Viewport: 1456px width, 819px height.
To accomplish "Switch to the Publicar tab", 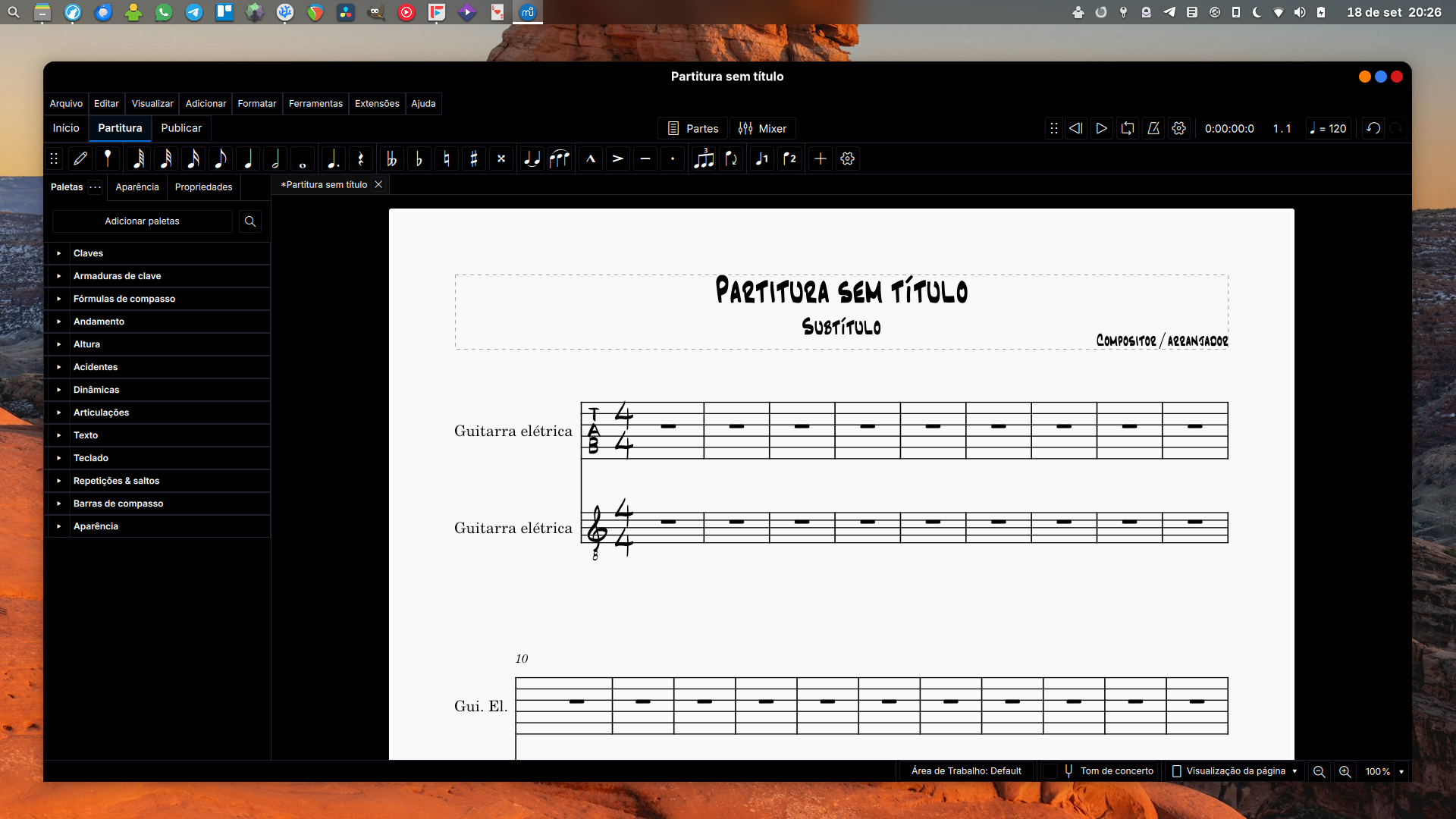I will pos(180,128).
